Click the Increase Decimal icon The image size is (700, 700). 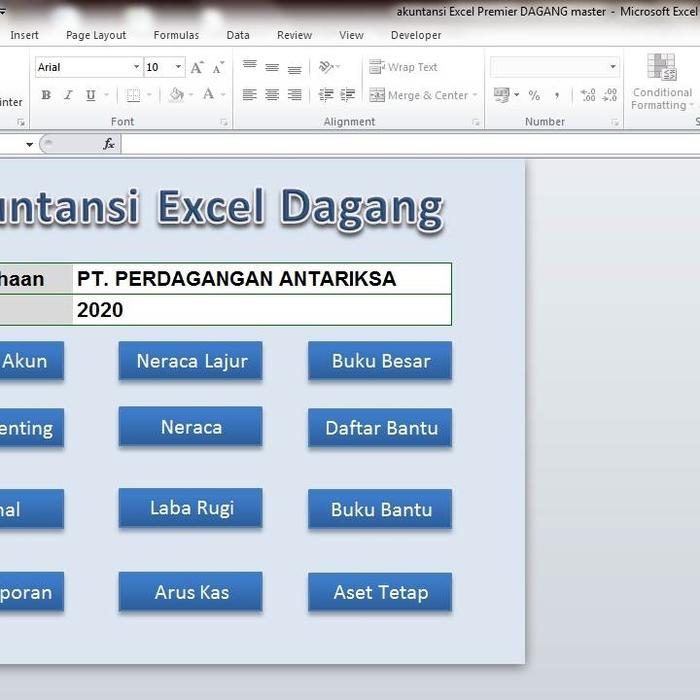pos(588,95)
